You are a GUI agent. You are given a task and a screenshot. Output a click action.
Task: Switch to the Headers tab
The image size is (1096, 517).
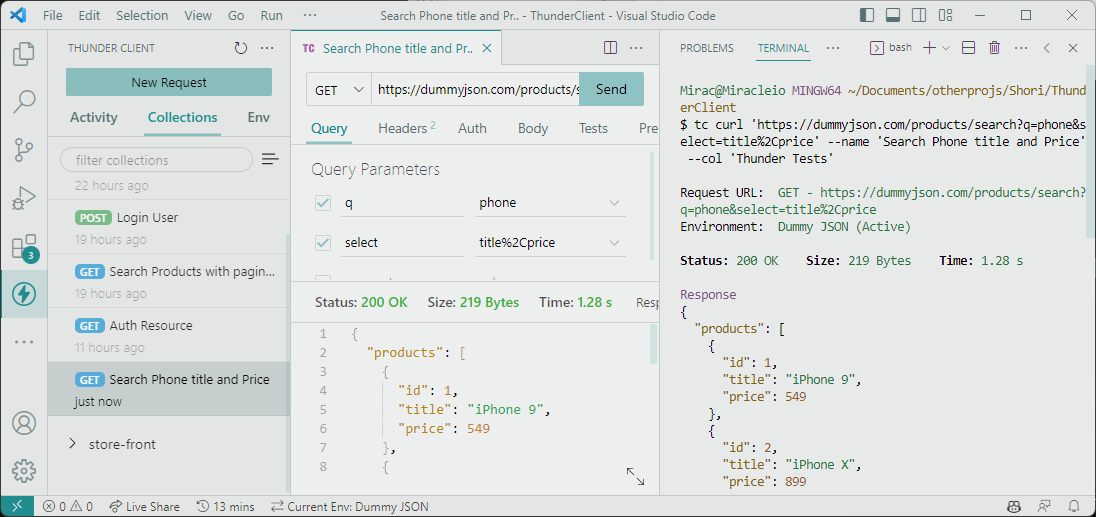point(406,128)
